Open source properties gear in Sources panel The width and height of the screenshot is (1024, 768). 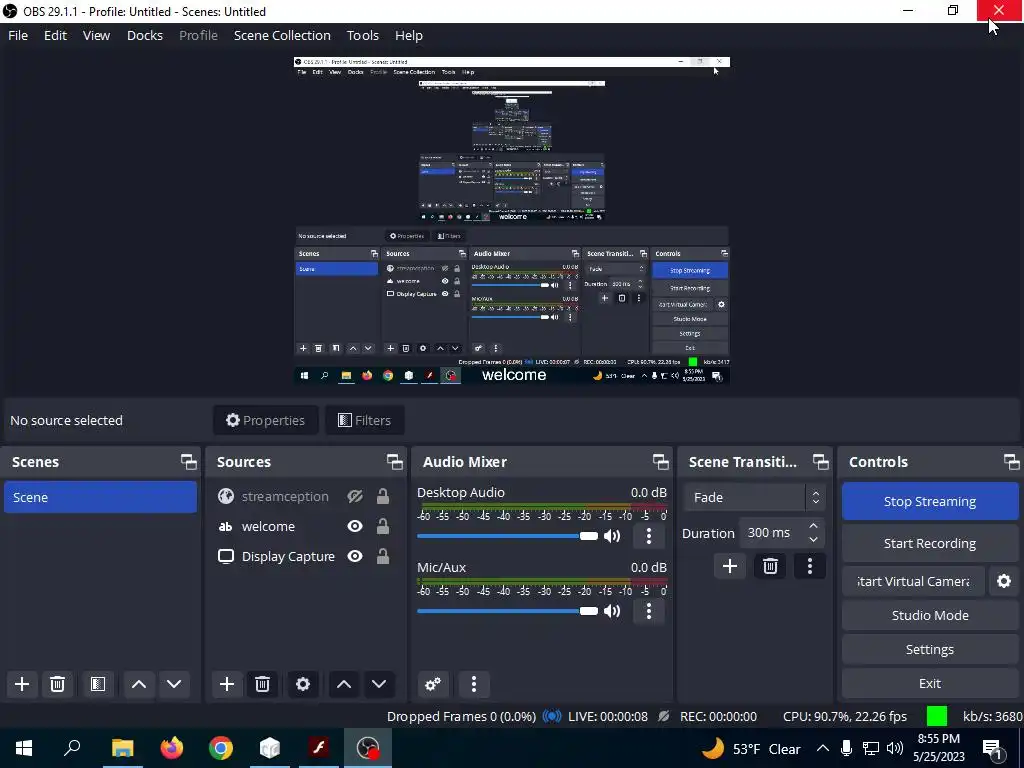[303, 684]
